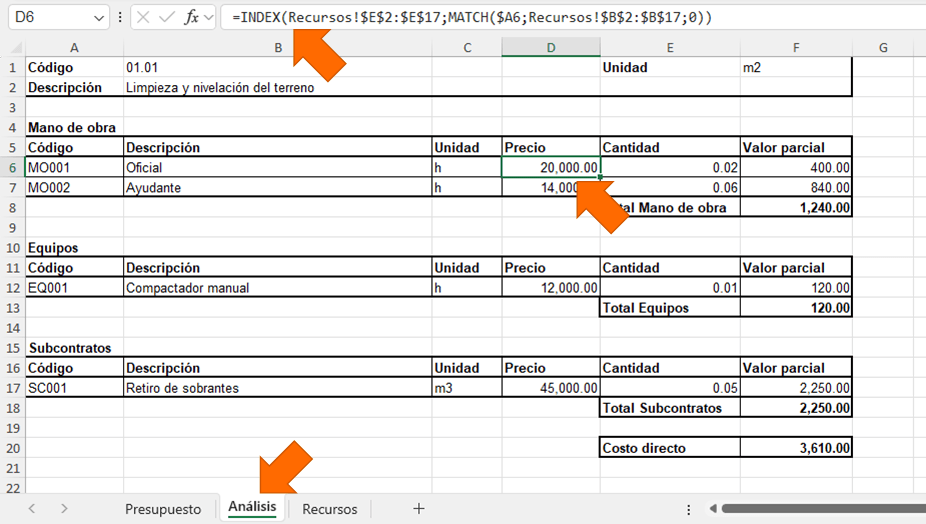
Task: Select column F header
Action: pyautogui.click(x=796, y=48)
